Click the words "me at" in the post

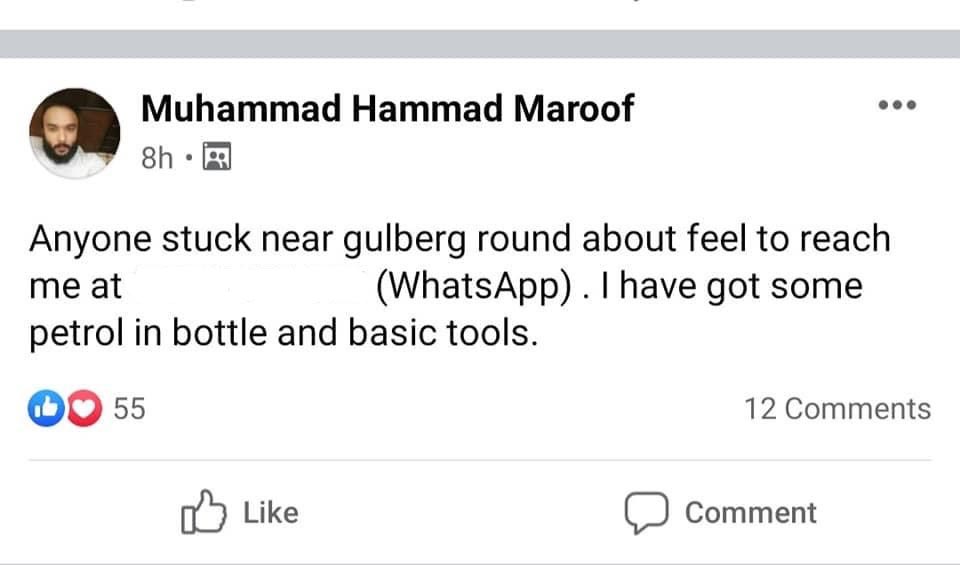(x=75, y=286)
